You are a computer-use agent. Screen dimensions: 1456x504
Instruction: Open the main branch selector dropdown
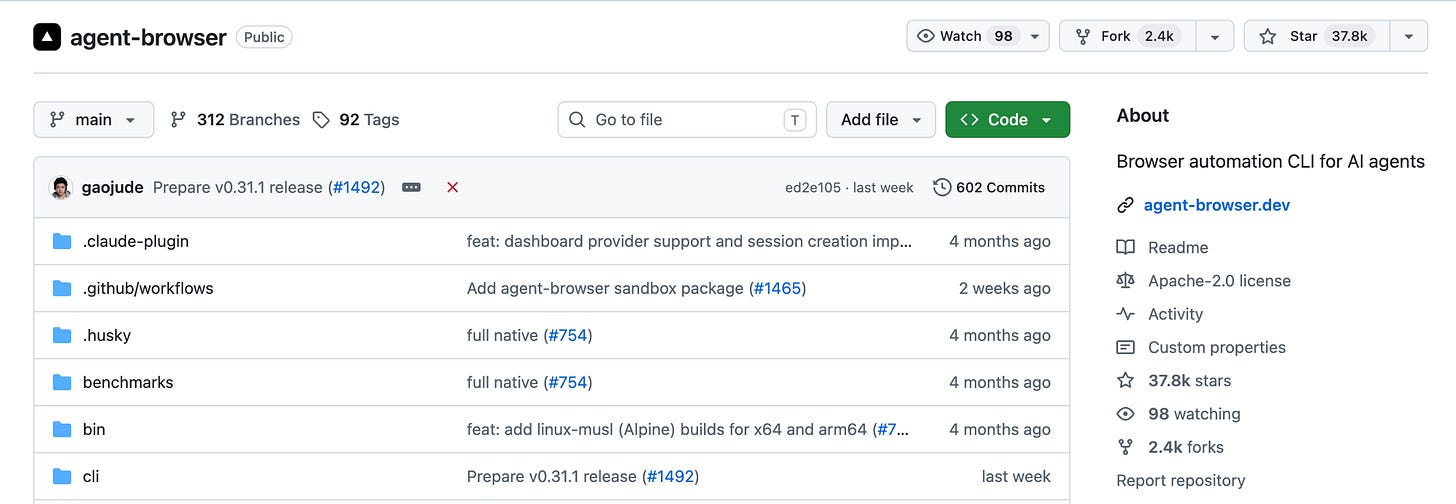pyautogui.click(x=94, y=119)
